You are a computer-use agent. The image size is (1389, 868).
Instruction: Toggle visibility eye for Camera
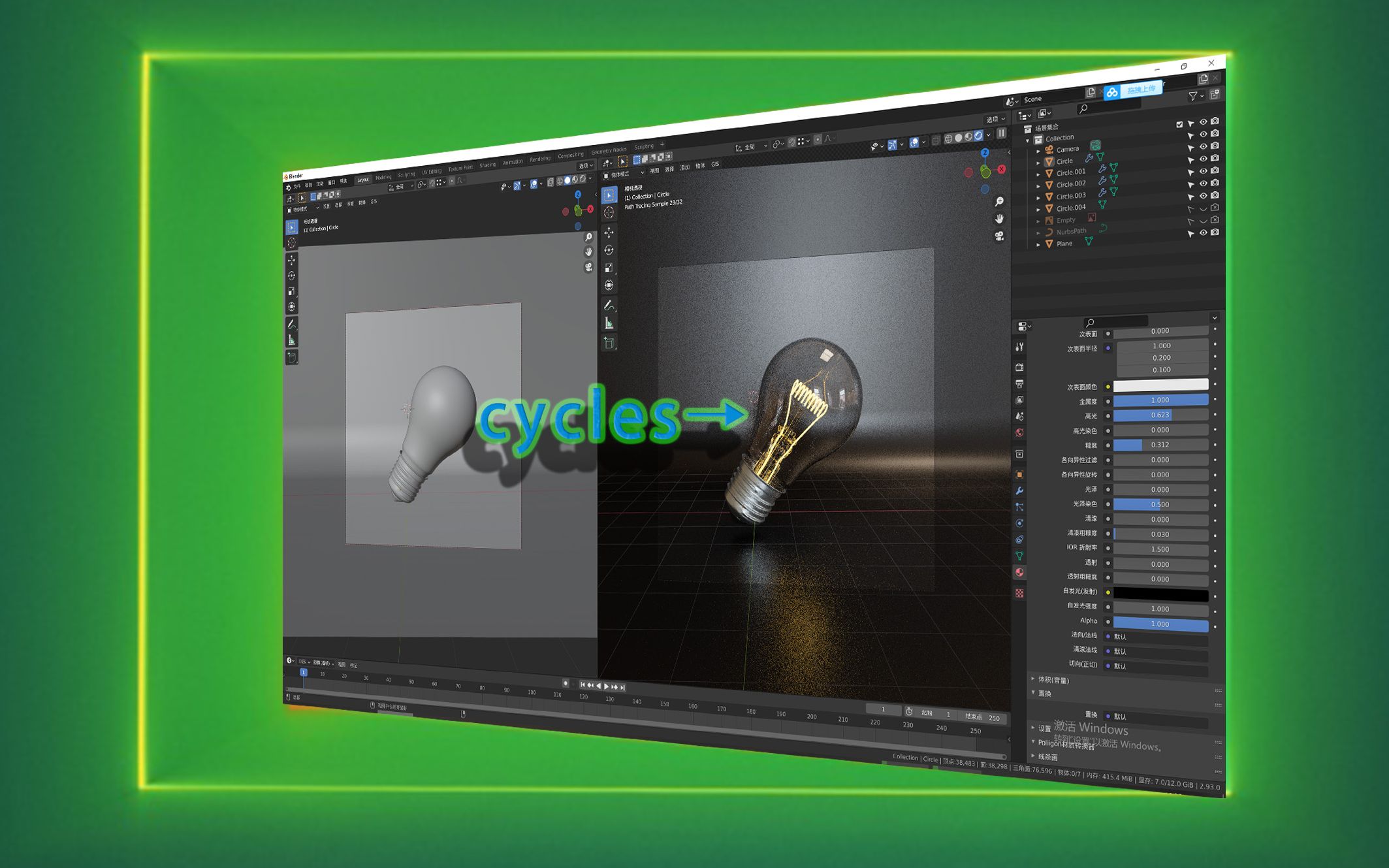[x=1203, y=146]
